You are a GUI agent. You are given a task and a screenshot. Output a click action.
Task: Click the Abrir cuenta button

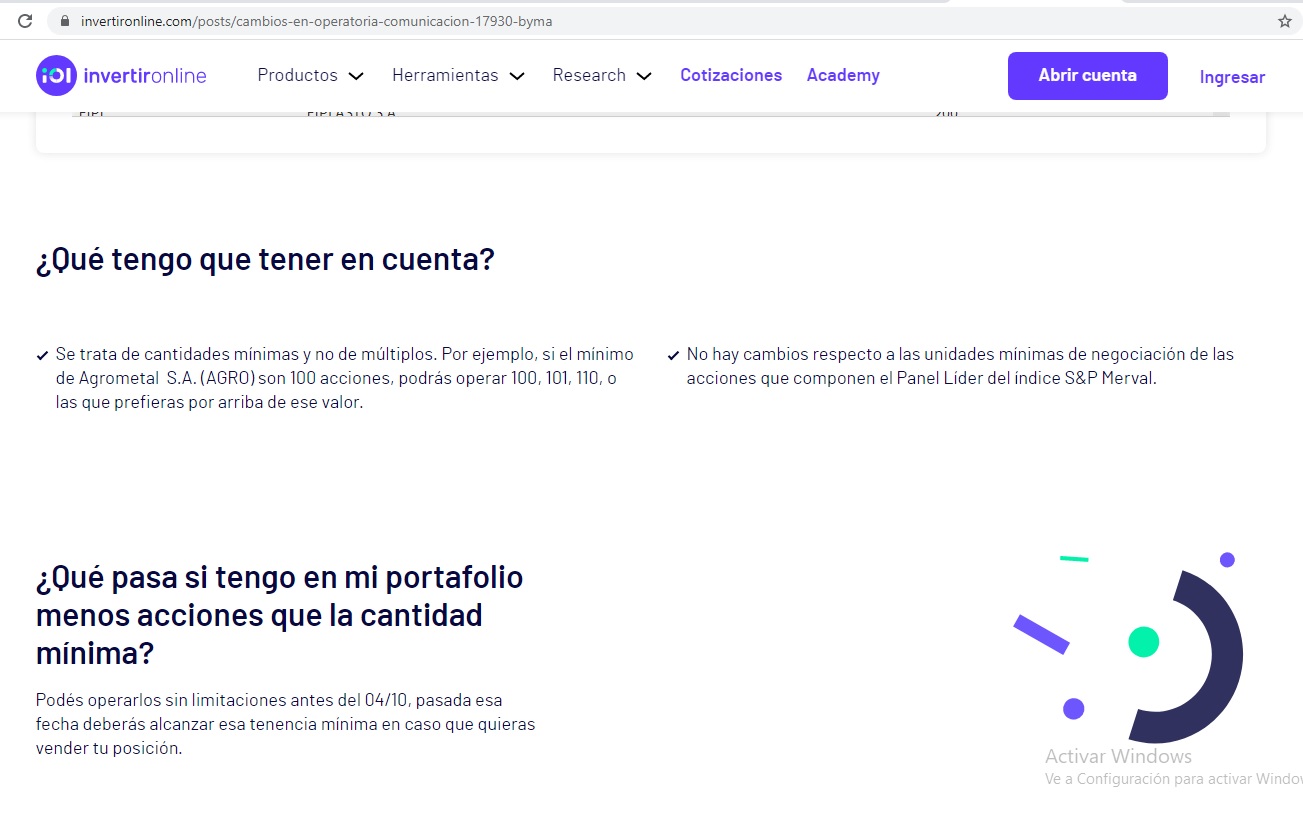[1087, 75]
